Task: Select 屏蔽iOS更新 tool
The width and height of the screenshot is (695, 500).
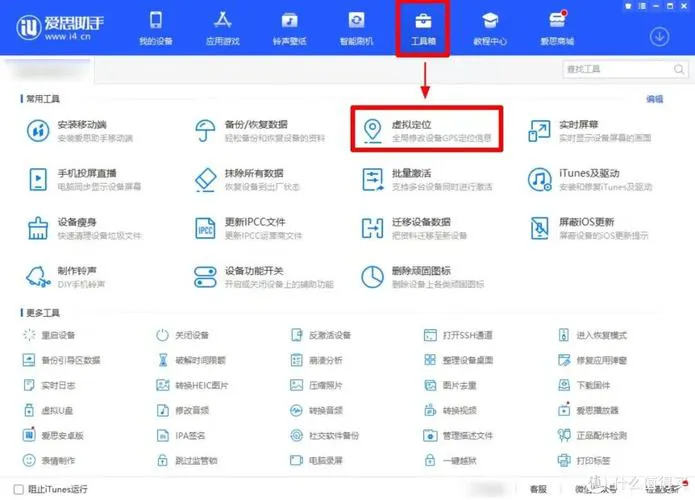Action: point(588,228)
